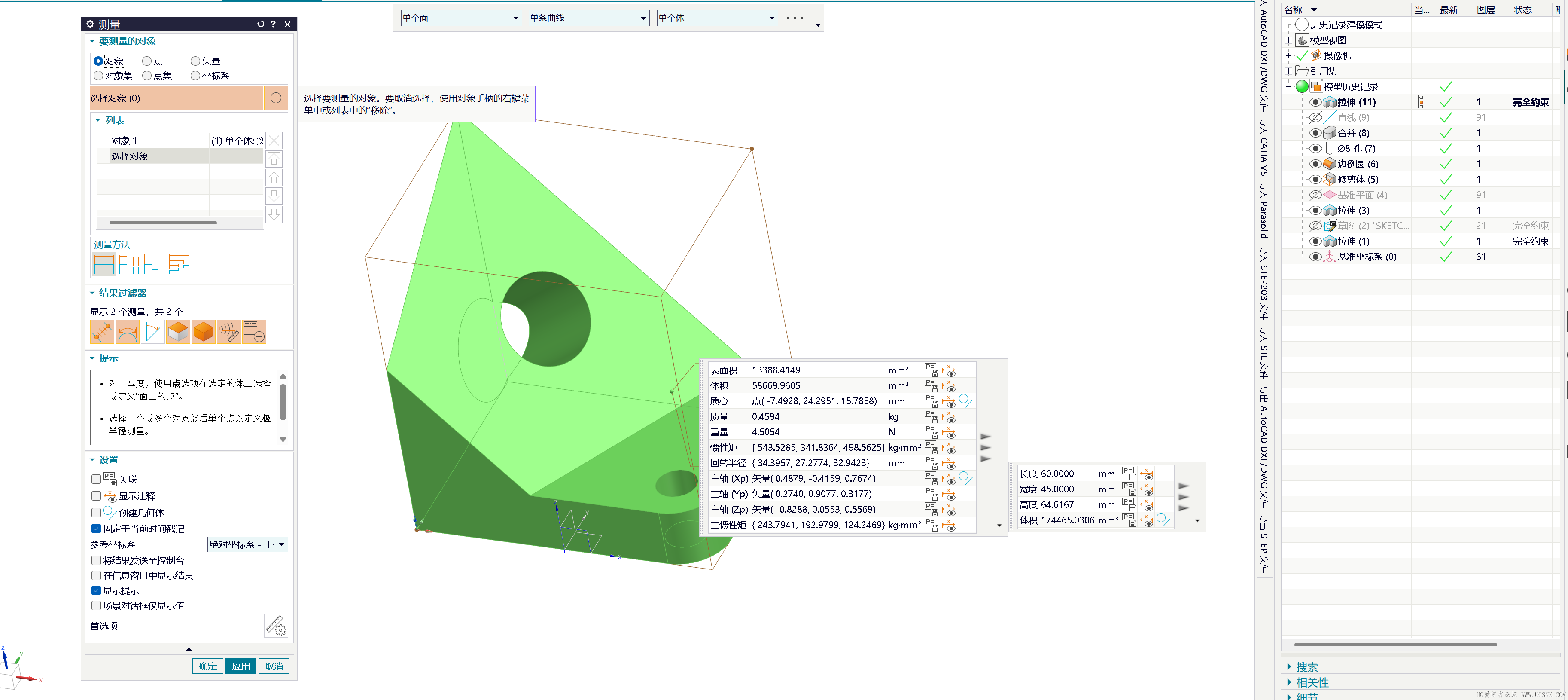The height and width of the screenshot is (700, 1568).
Task: Click the select object crosshair icon
Action: coord(276,98)
